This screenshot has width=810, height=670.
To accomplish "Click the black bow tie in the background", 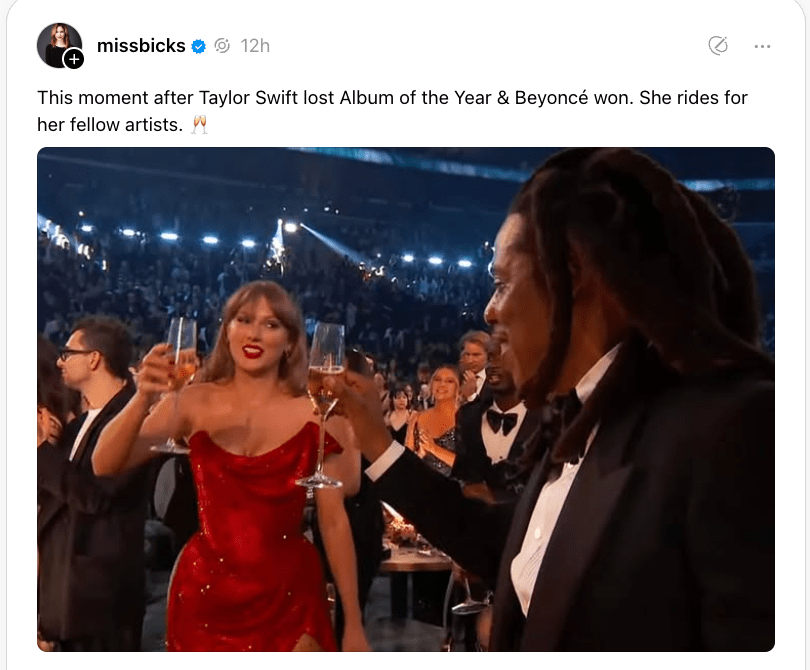I will pos(501,422).
